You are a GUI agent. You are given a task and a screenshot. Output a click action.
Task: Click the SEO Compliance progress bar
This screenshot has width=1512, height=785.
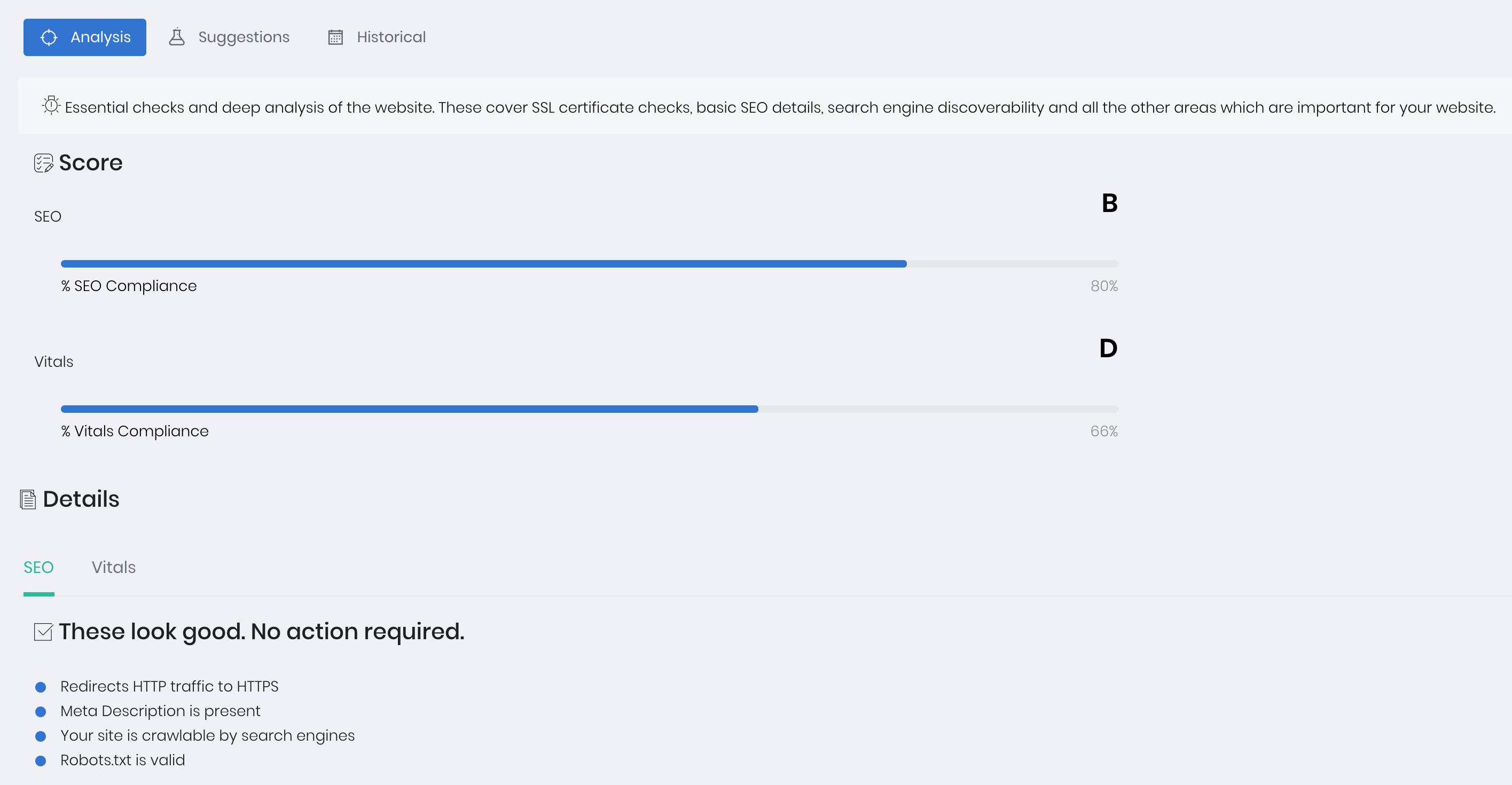click(589, 264)
